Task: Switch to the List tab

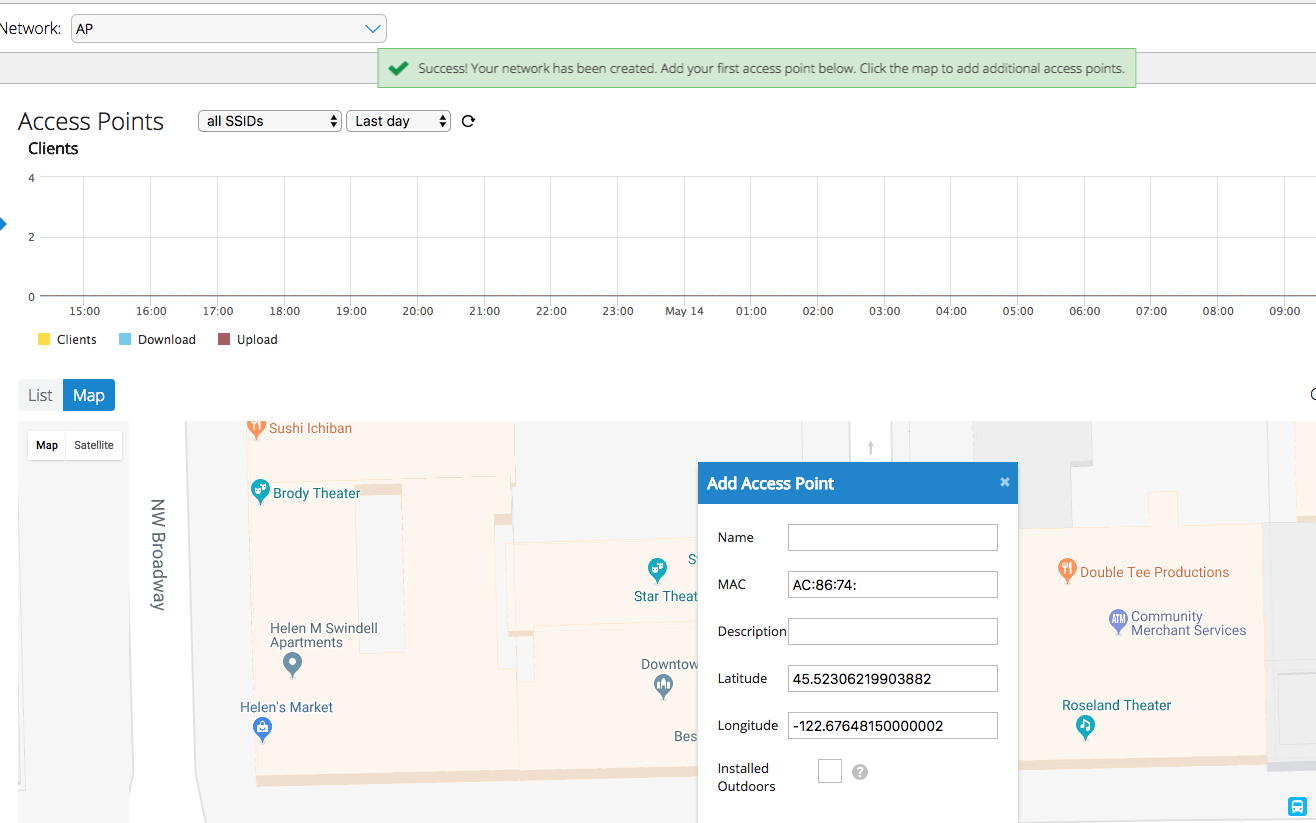Action: [40, 395]
